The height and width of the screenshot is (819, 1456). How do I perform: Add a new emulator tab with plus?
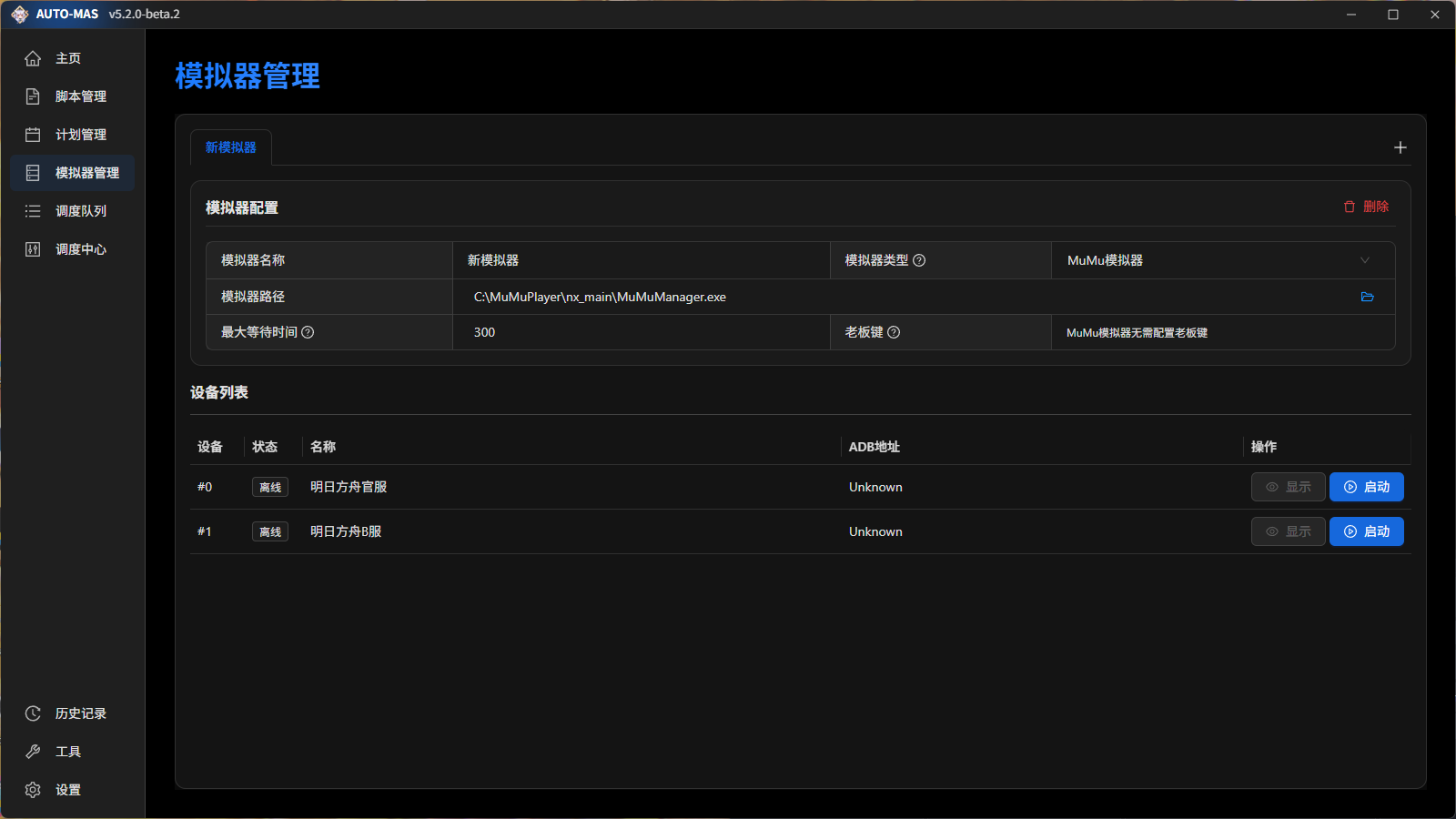1400,147
